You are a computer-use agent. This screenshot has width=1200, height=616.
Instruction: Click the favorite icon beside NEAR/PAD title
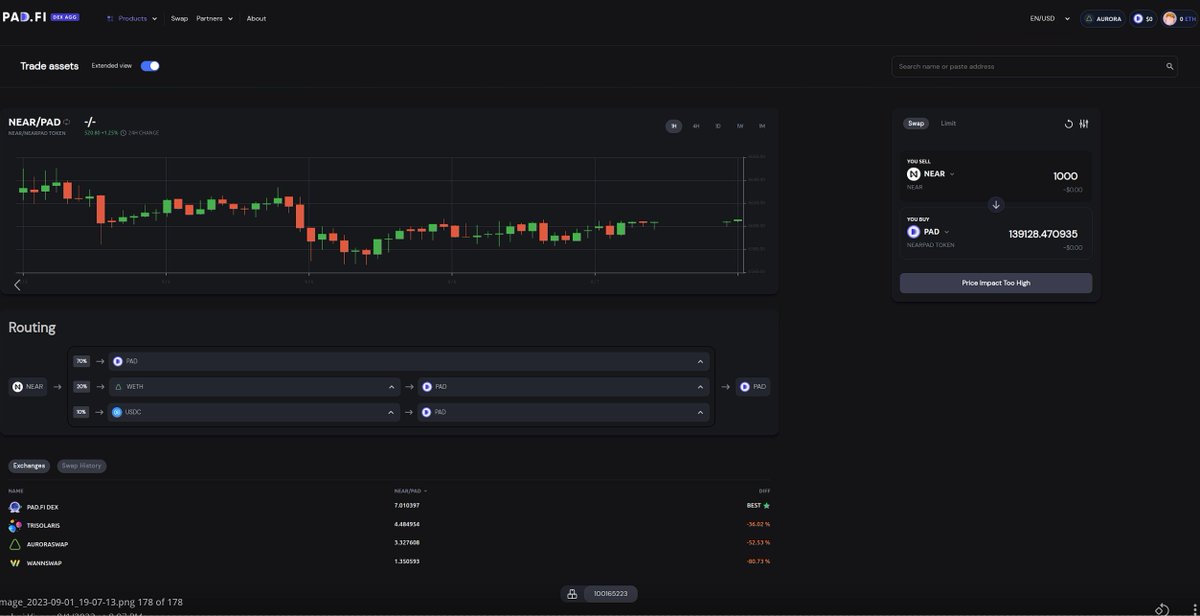coord(67,122)
